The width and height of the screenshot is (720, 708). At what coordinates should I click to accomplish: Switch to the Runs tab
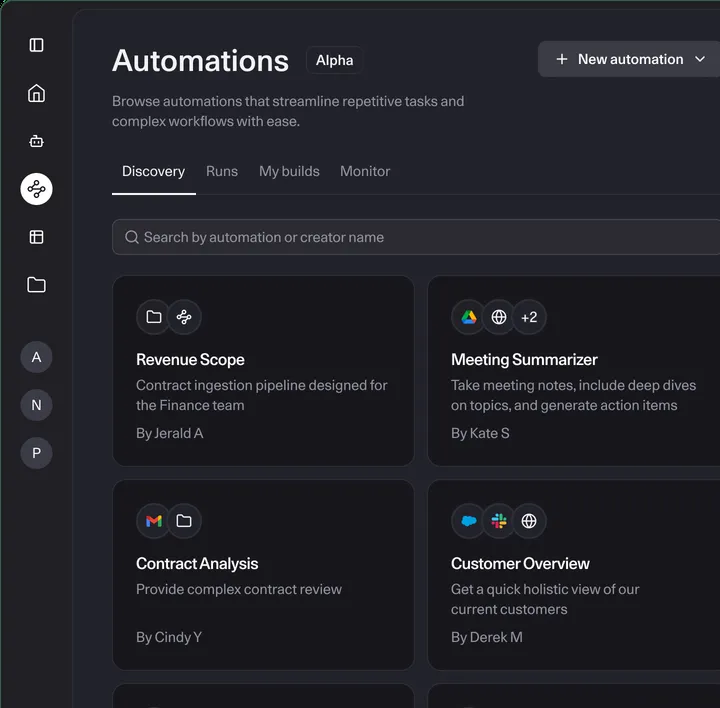point(222,171)
